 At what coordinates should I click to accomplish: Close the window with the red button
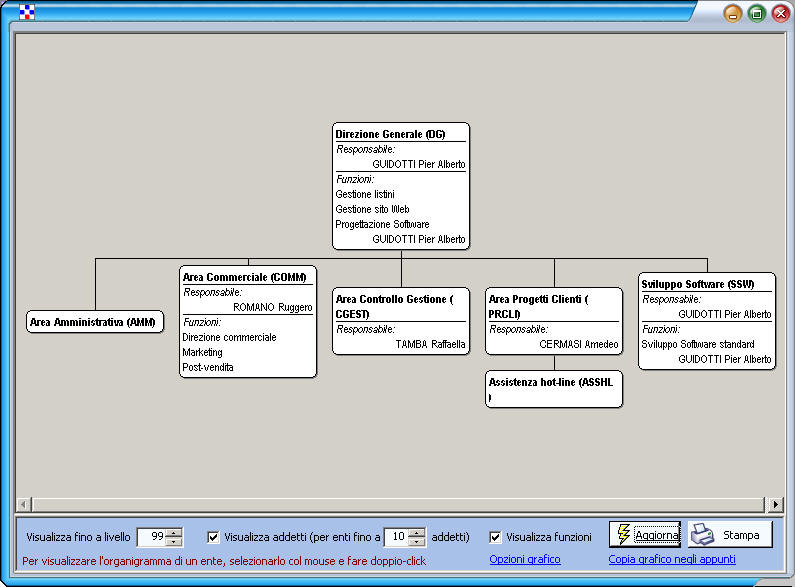tap(780, 13)
